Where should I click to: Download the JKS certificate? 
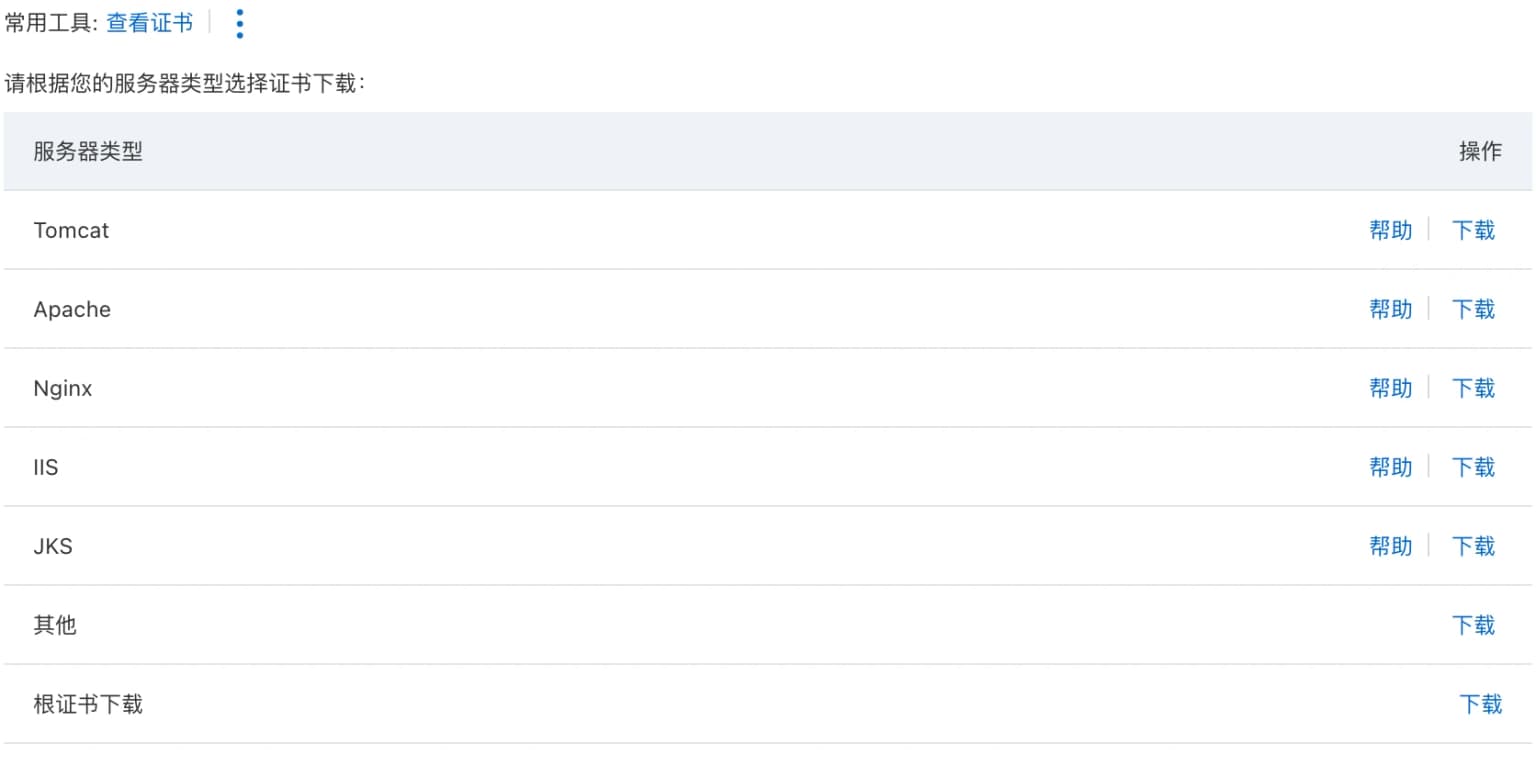point(1473,546)
